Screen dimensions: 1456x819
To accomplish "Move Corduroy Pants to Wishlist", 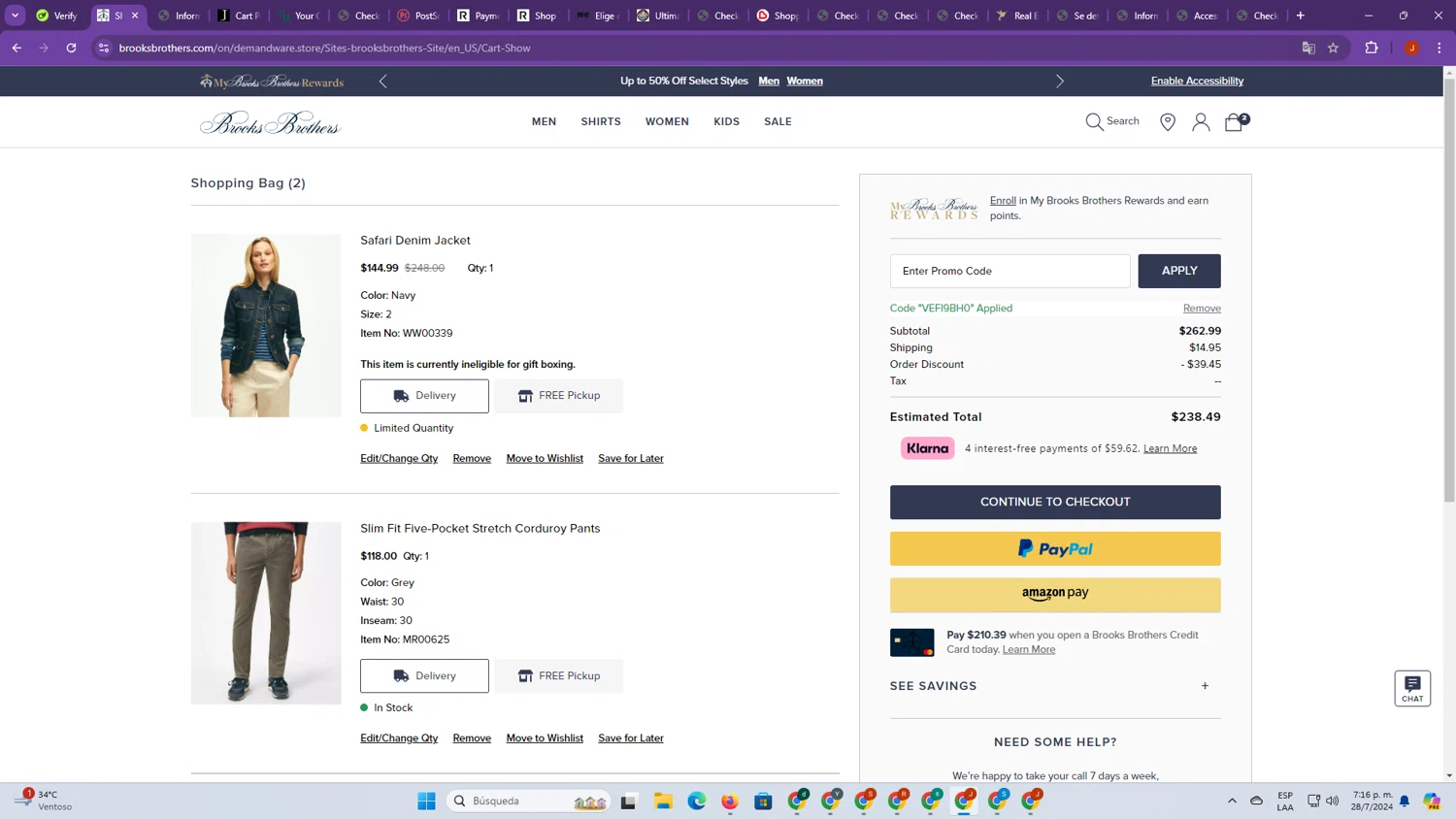I will (545, 738).
